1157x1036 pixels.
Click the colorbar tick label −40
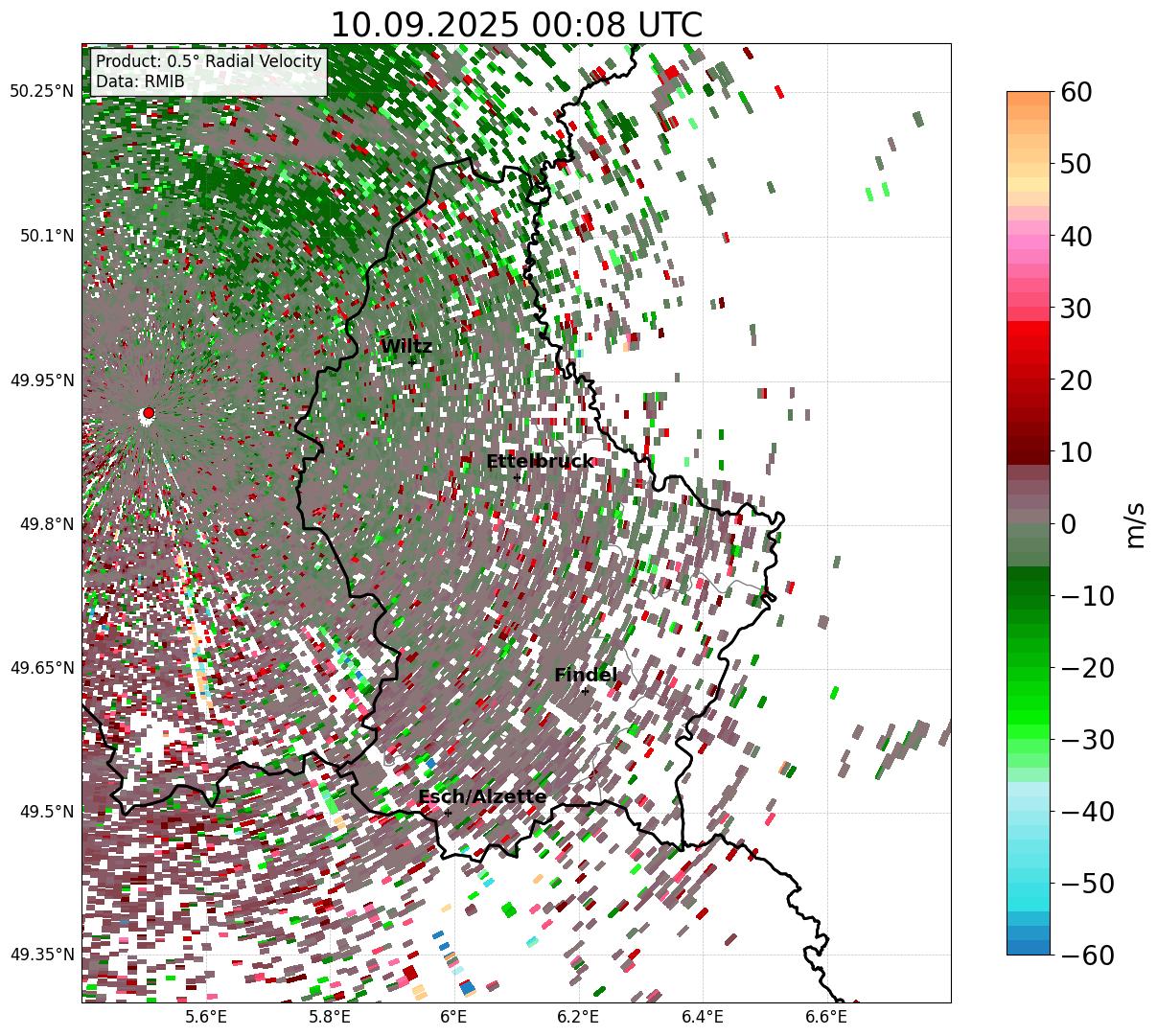pos(1087,812)
